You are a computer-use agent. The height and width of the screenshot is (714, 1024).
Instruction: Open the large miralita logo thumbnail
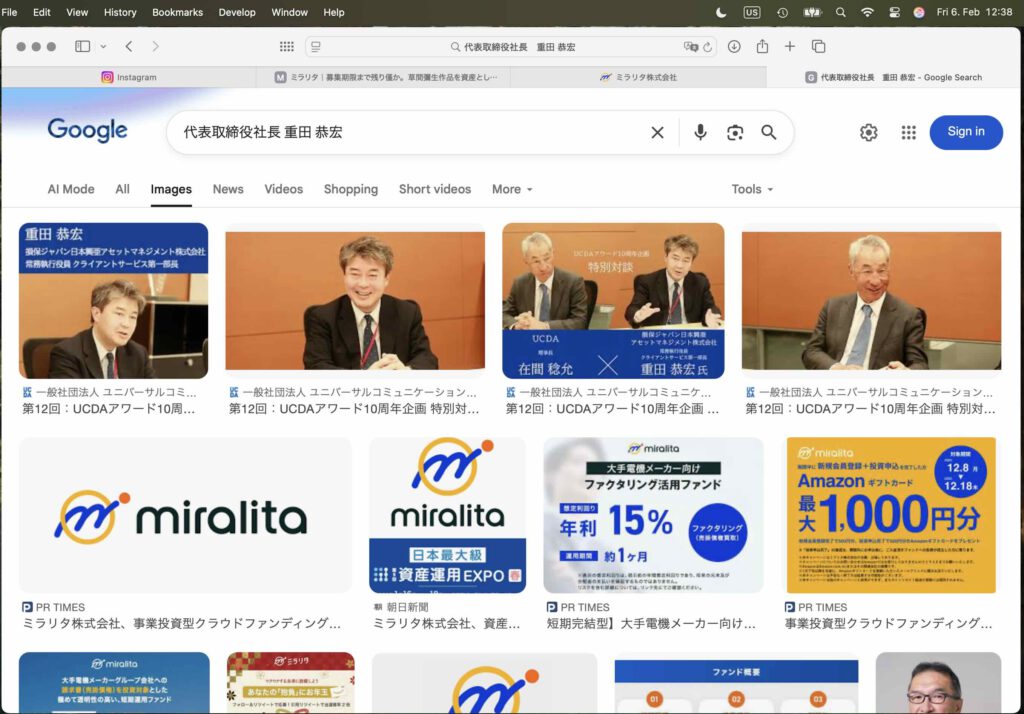[x=185, y=515]
